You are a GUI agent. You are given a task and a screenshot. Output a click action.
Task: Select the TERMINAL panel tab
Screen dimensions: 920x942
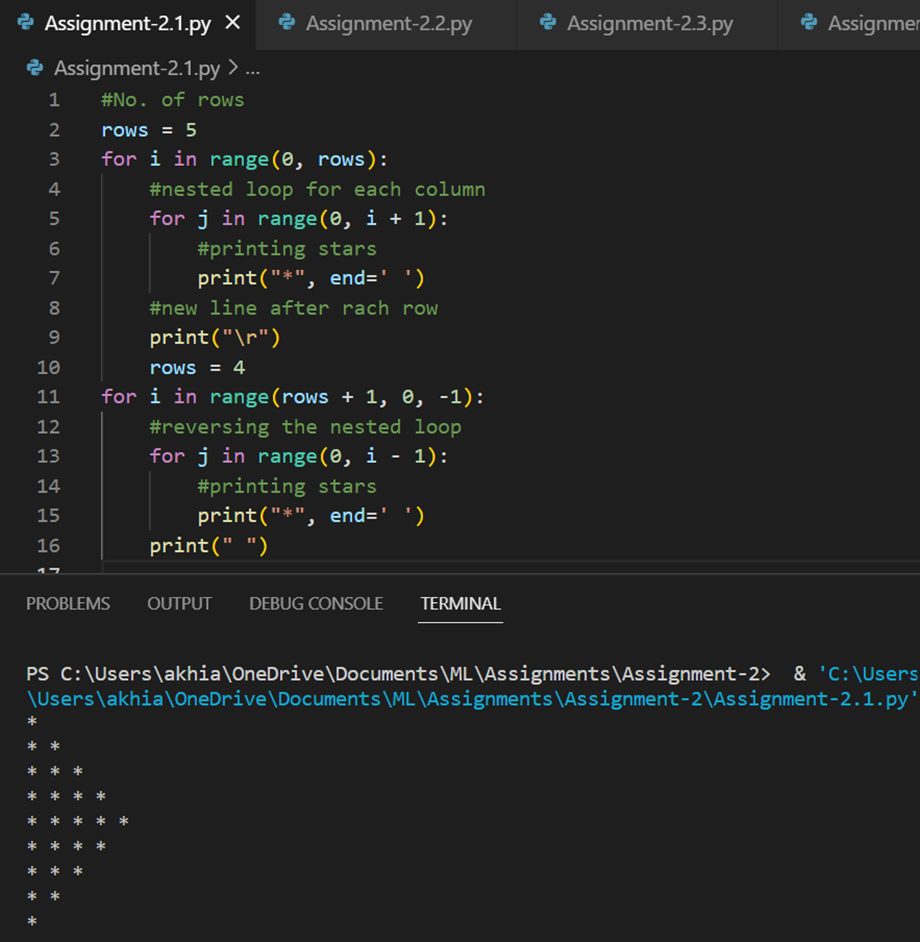tap(460, 603)
